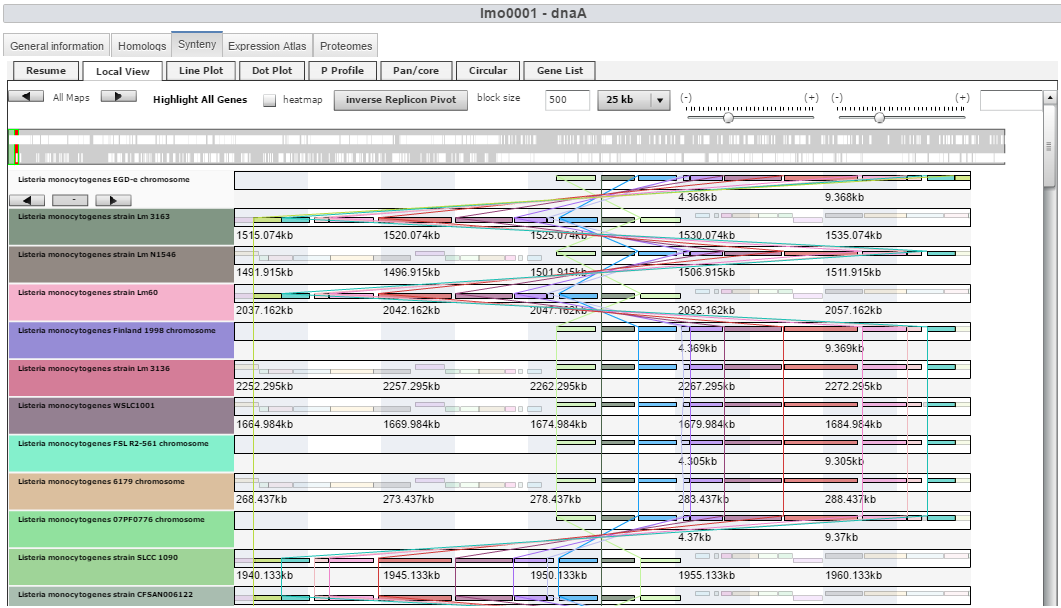Click the All Maps right arrow button

118,97
